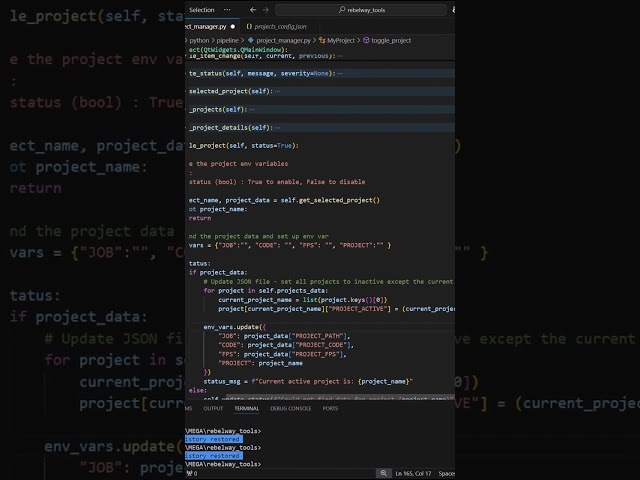
Task: Expand the folded selected_project(self) function
Action: pos(278,91)
